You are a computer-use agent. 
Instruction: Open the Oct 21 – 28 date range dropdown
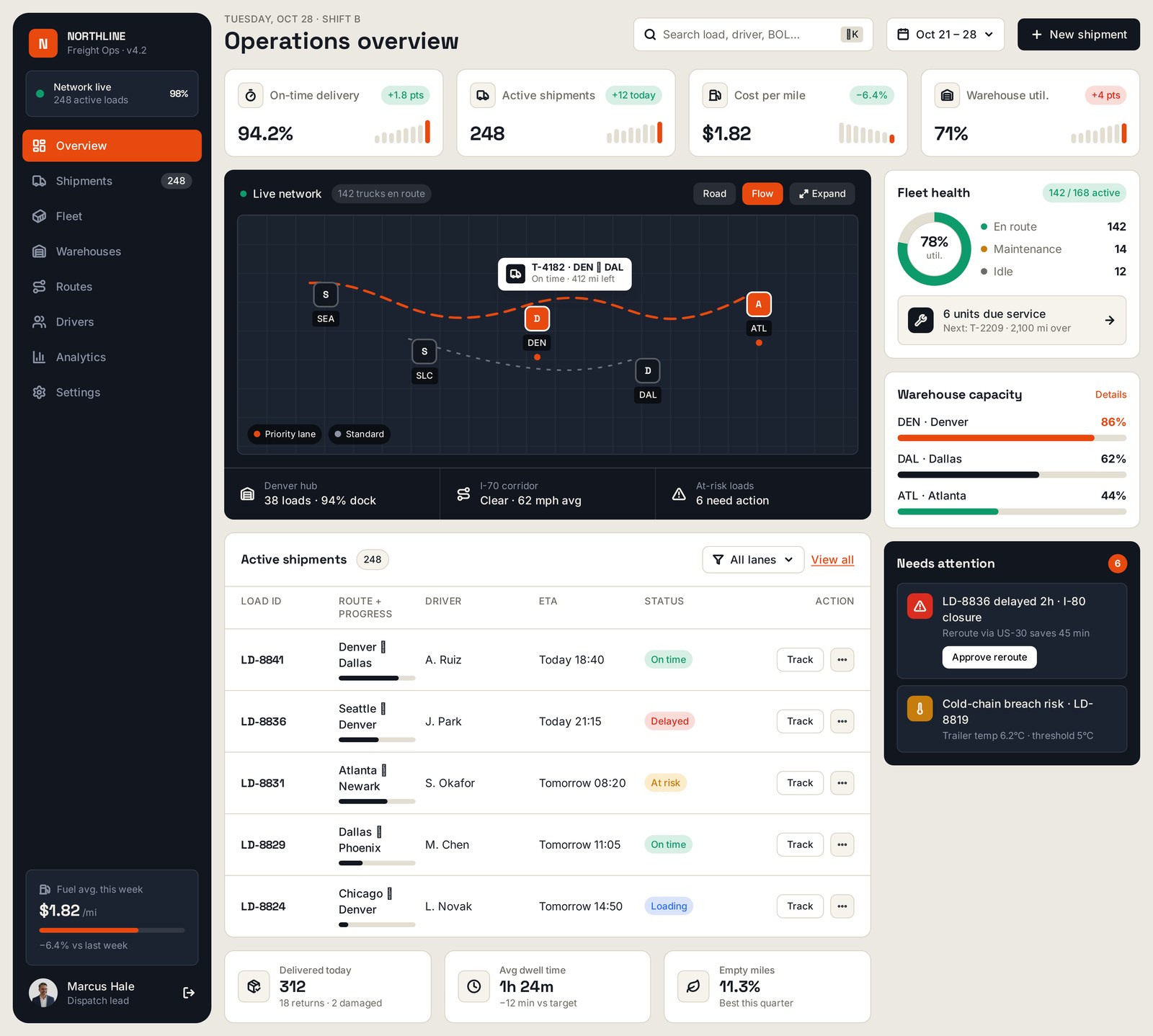945,35
